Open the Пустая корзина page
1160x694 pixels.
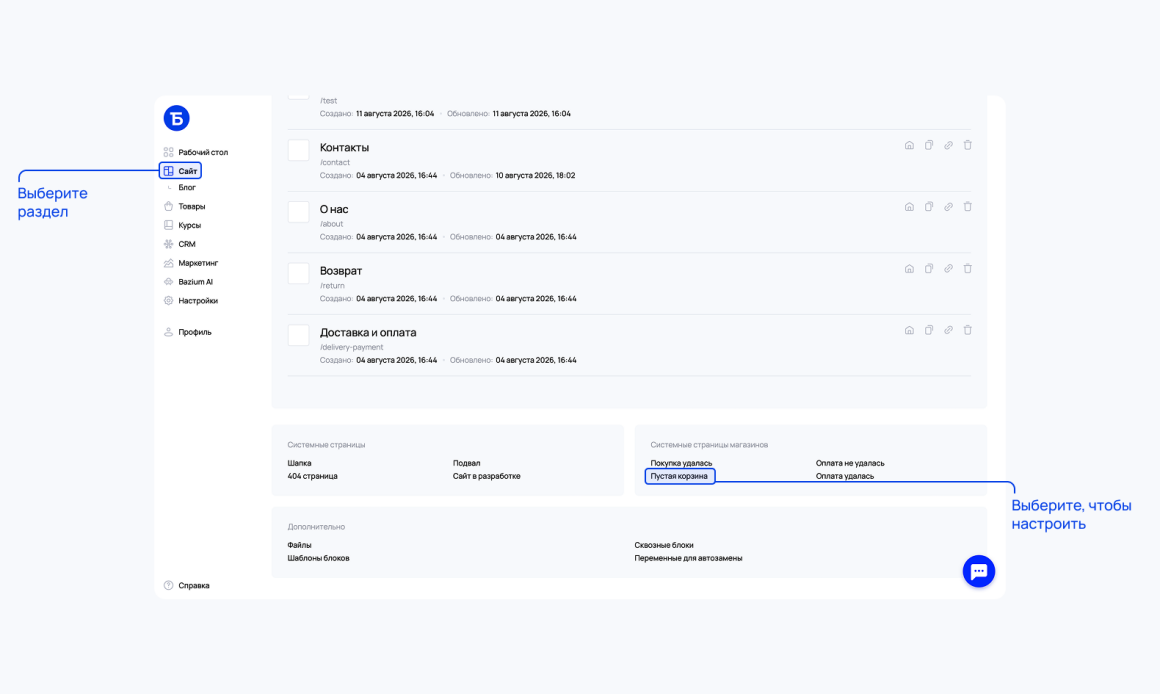coord(679,476)
